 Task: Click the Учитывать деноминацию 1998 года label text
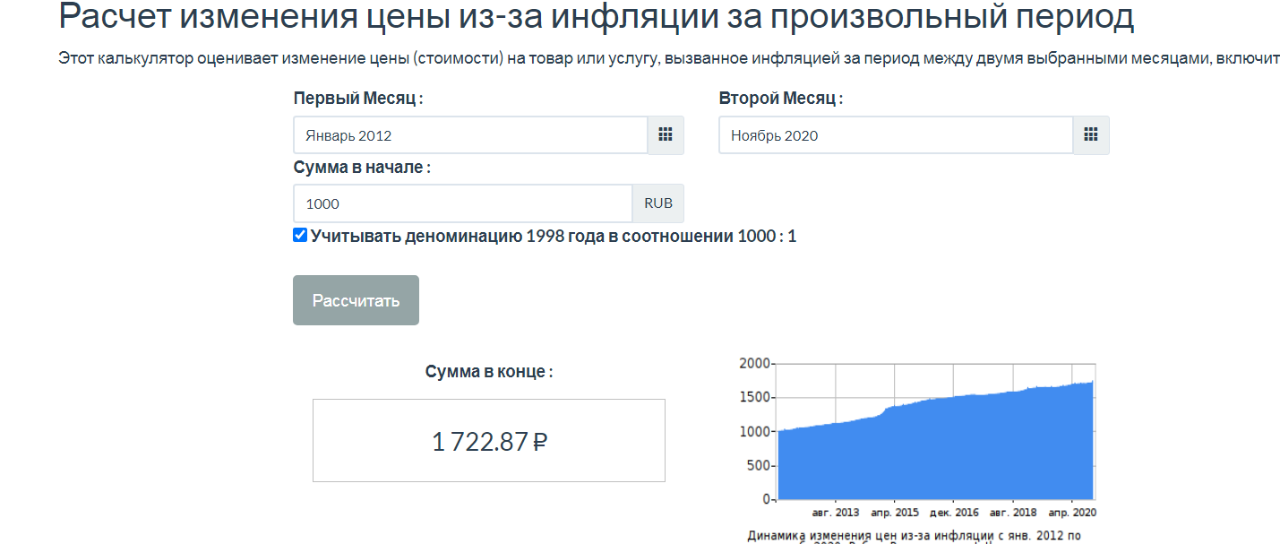[x=553, y=236]
